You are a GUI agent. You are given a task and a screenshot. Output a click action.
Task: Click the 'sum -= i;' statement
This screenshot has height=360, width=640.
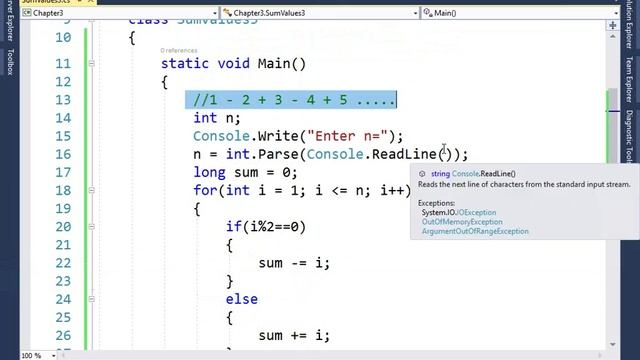point(294,263)
